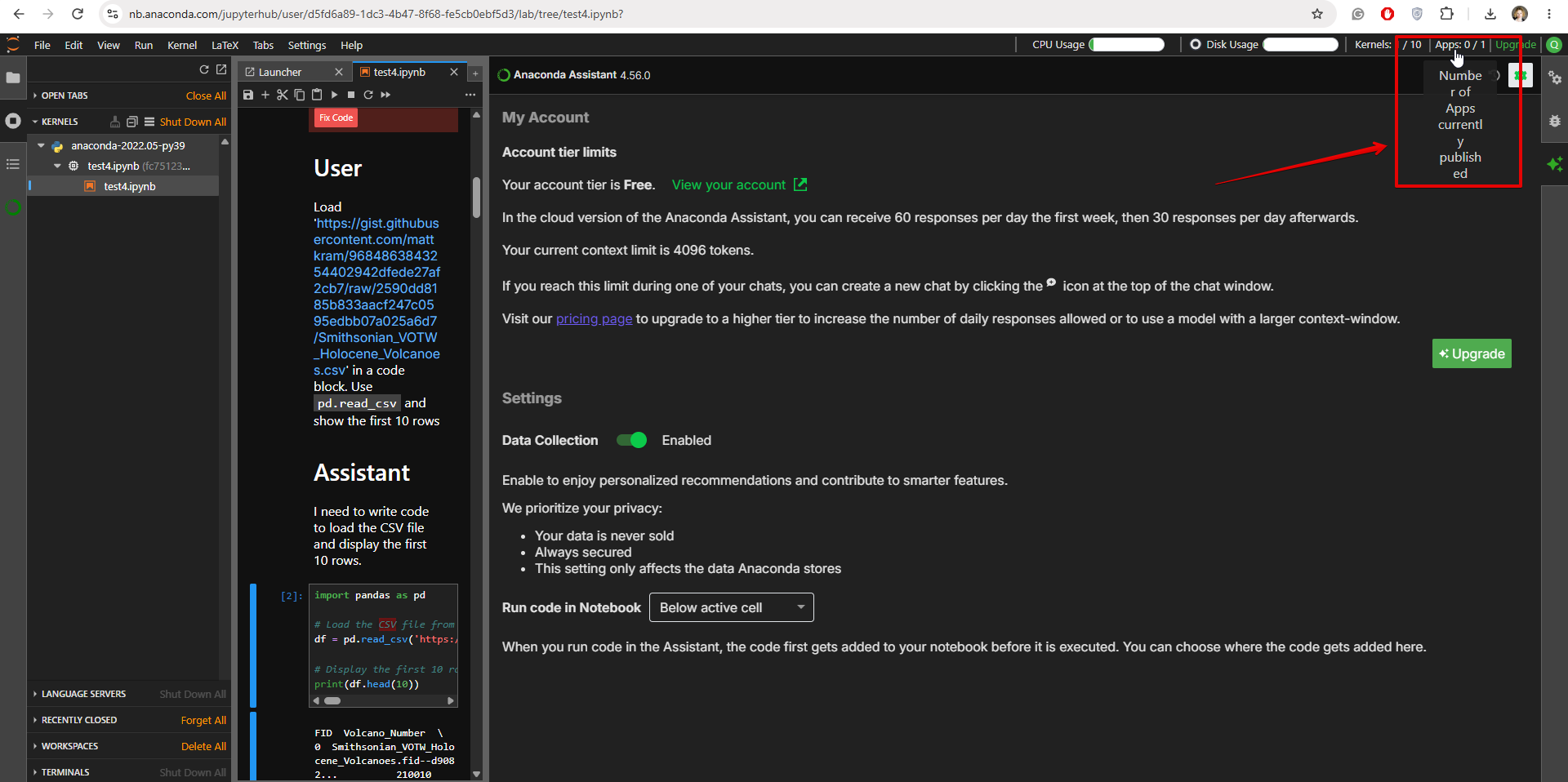The width and height of the screenshot is (1568, 782).
Task: Open the Kernel menu
Action: click(182, 45)
